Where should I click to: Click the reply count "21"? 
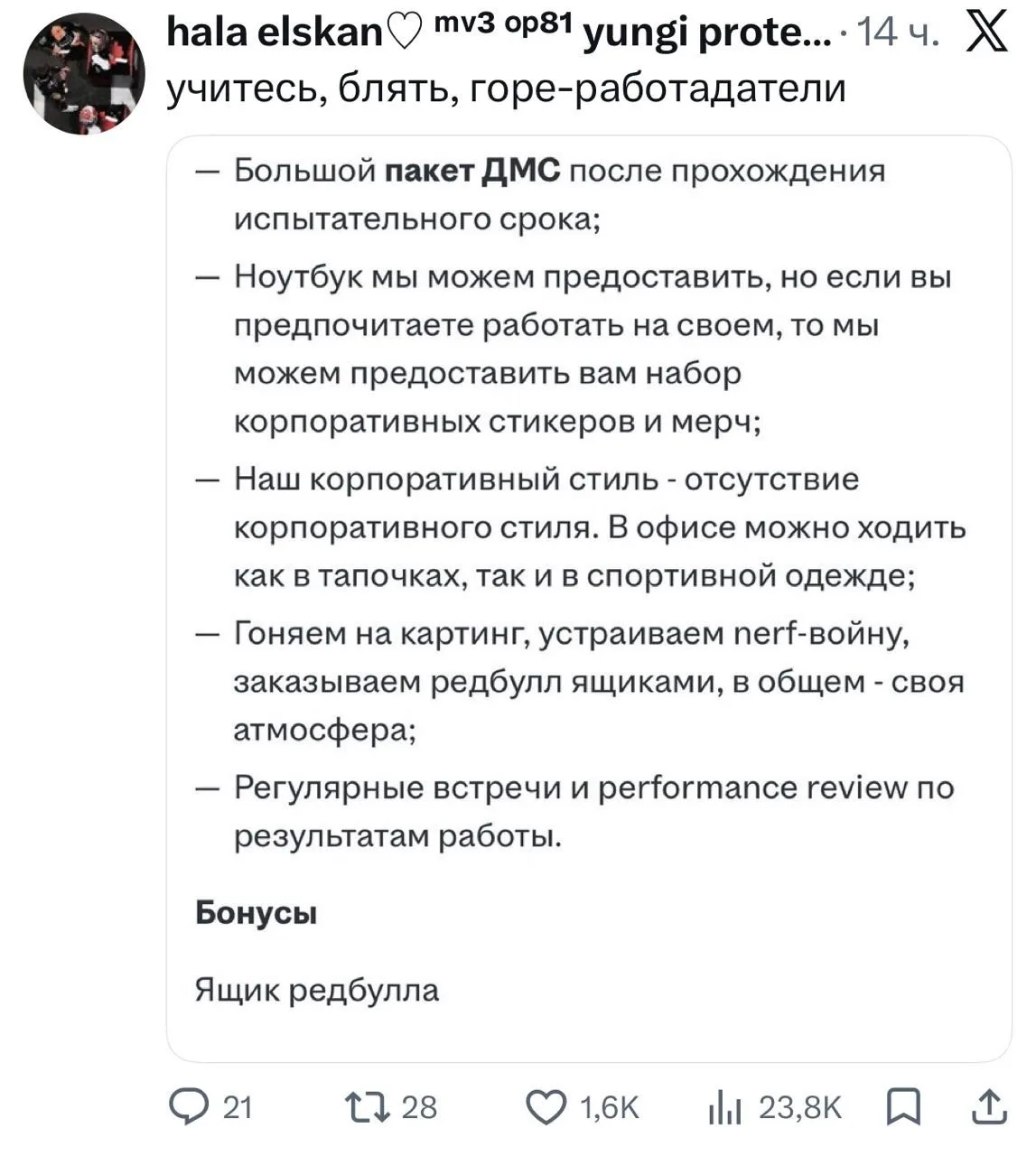click(237, 1107)
